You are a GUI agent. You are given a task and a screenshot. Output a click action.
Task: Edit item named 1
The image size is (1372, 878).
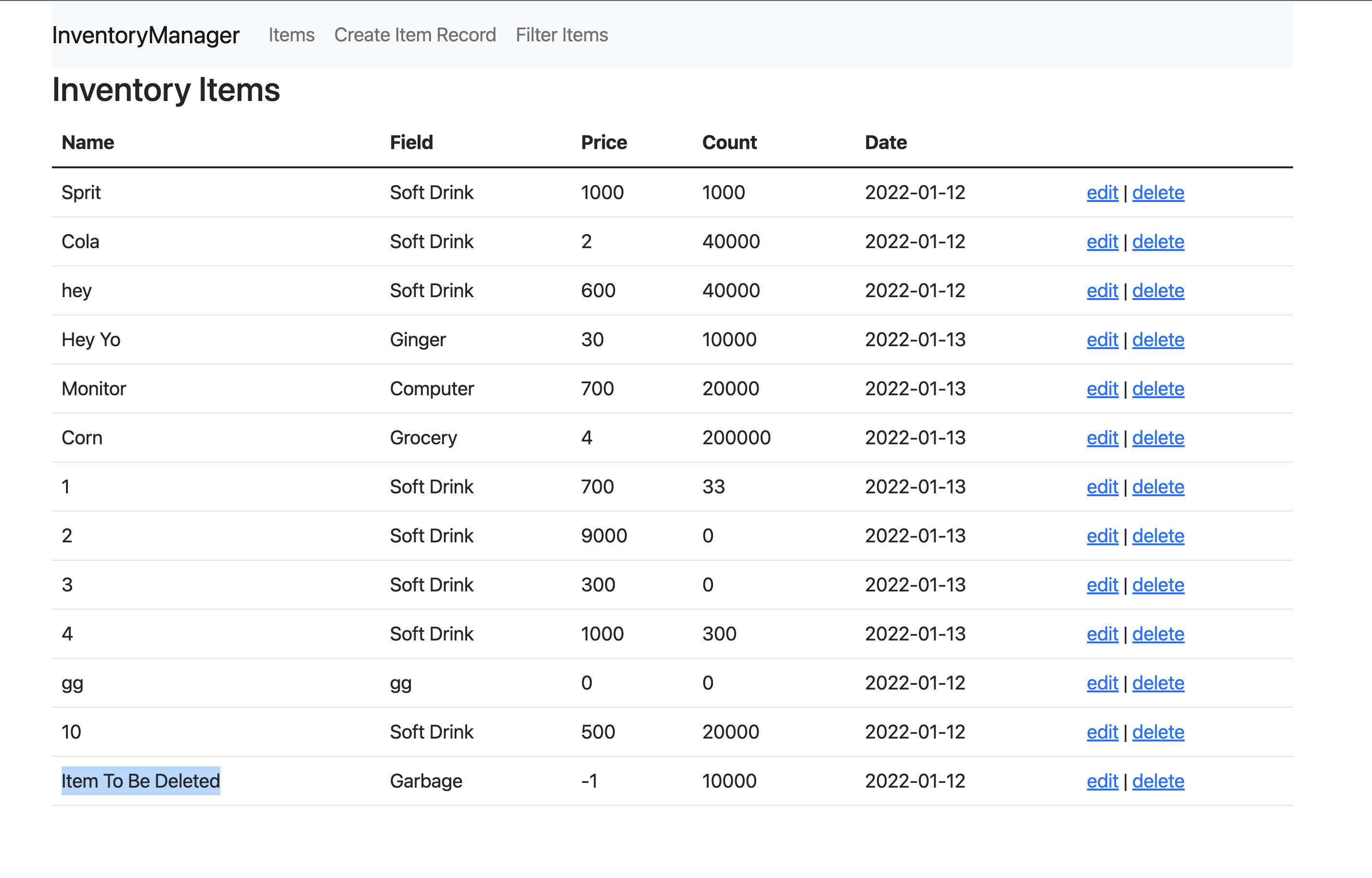1102,487
